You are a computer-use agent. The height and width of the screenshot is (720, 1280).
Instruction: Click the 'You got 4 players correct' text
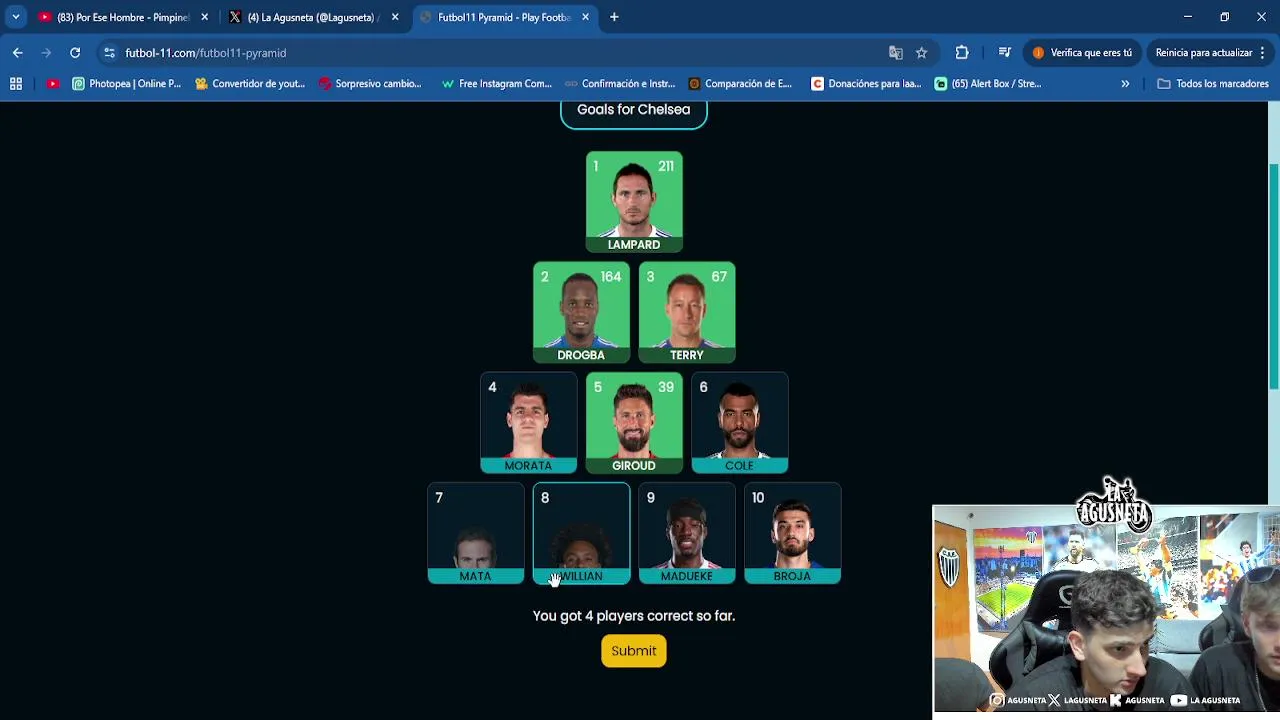click(634, 616)
